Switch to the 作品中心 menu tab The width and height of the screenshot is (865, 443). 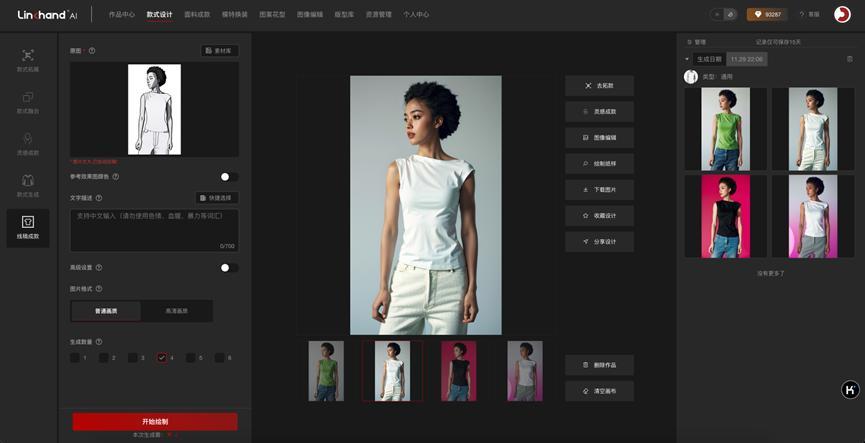[122, 15]
